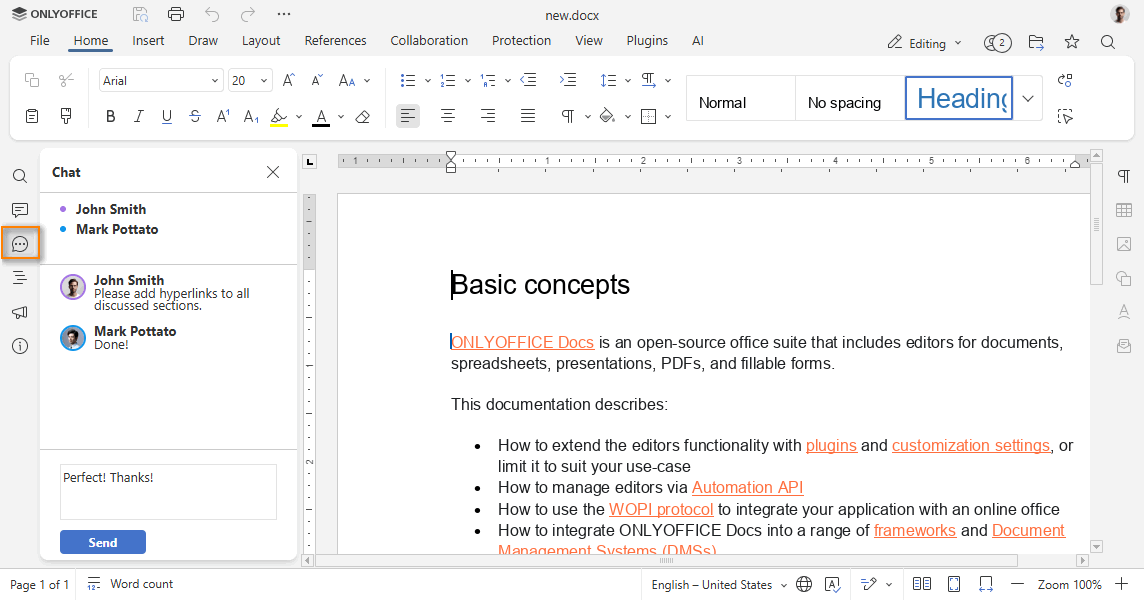Switch to the Insert tab
1144x600 pixels.
pos(148,41)
